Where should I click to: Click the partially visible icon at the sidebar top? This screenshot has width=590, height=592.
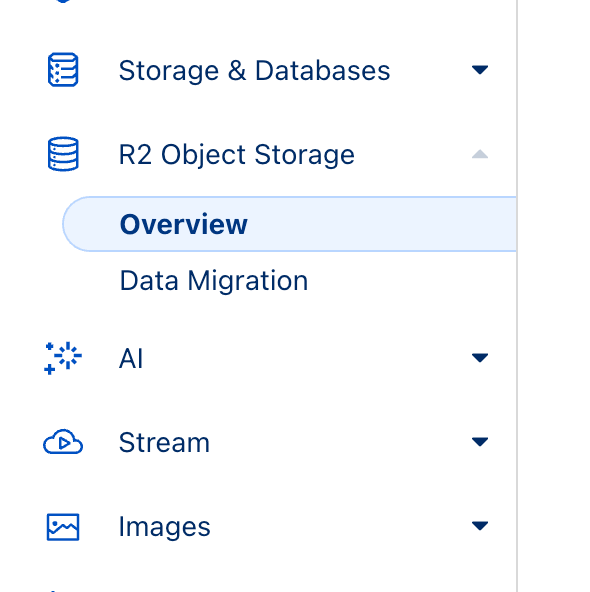pyautogui.click(x=63, y=1)
